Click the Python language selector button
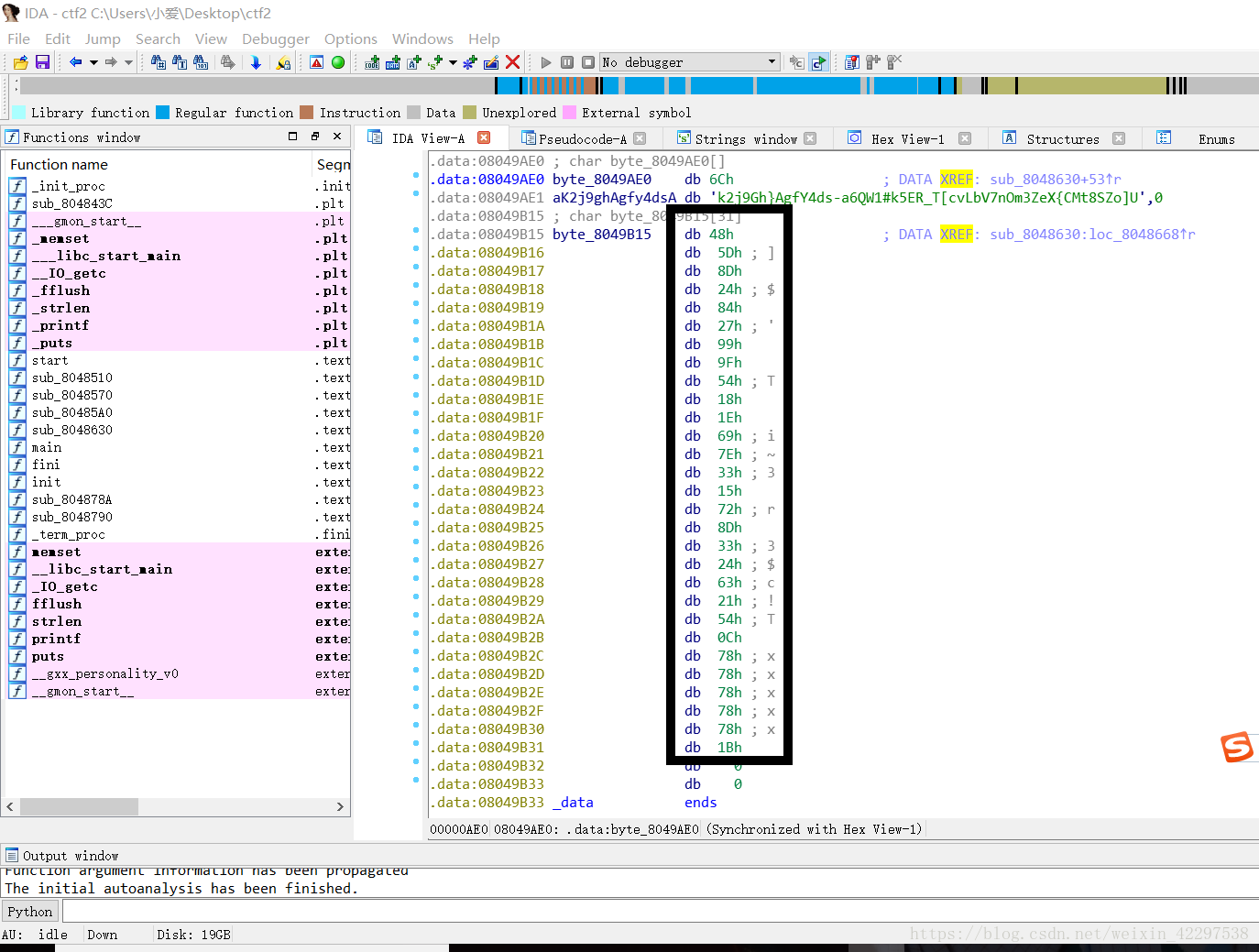1259x952 pixels. point(30,911)
